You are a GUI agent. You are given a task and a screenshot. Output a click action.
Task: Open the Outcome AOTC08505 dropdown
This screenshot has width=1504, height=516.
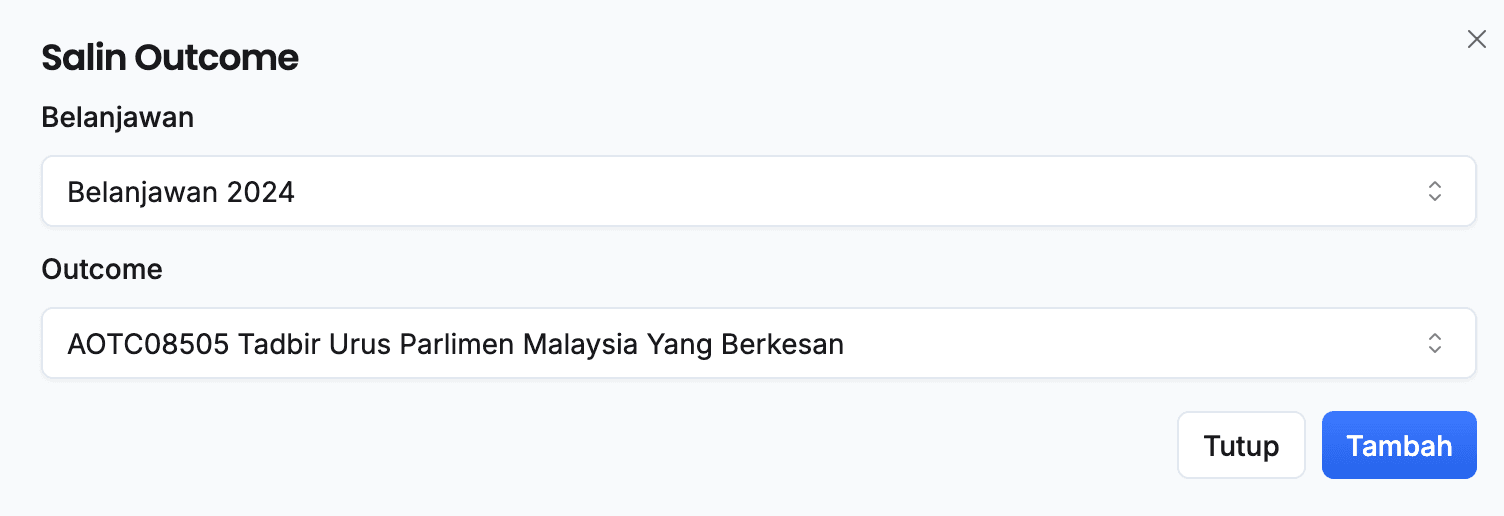pyautogui.click(x=758, y=343)
